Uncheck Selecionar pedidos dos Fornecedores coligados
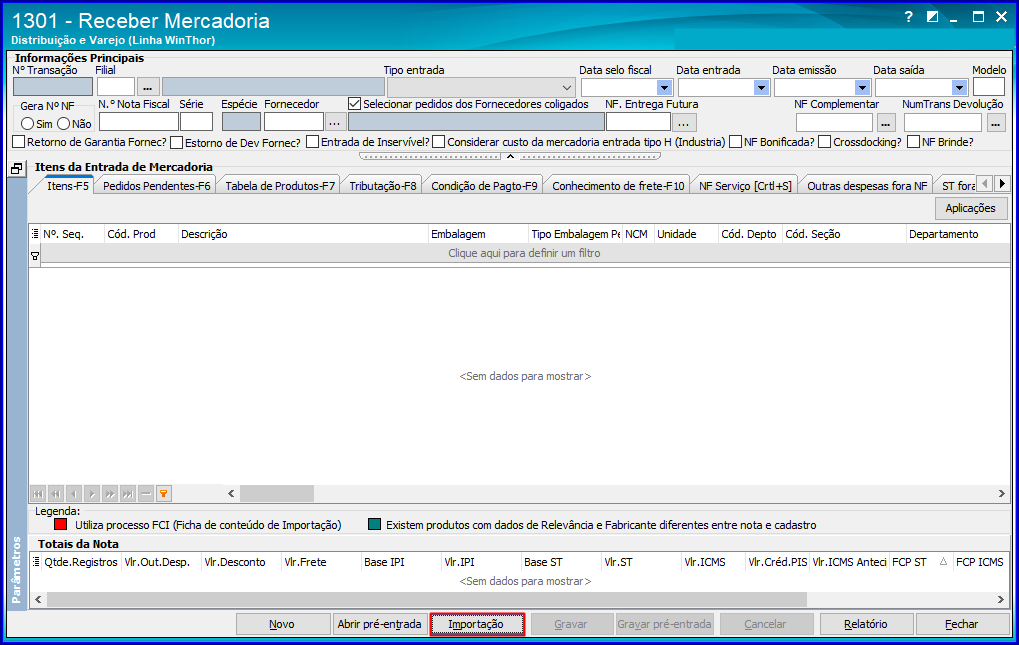The height and width of the screenshot is (645, 1019). pos(354,104)
